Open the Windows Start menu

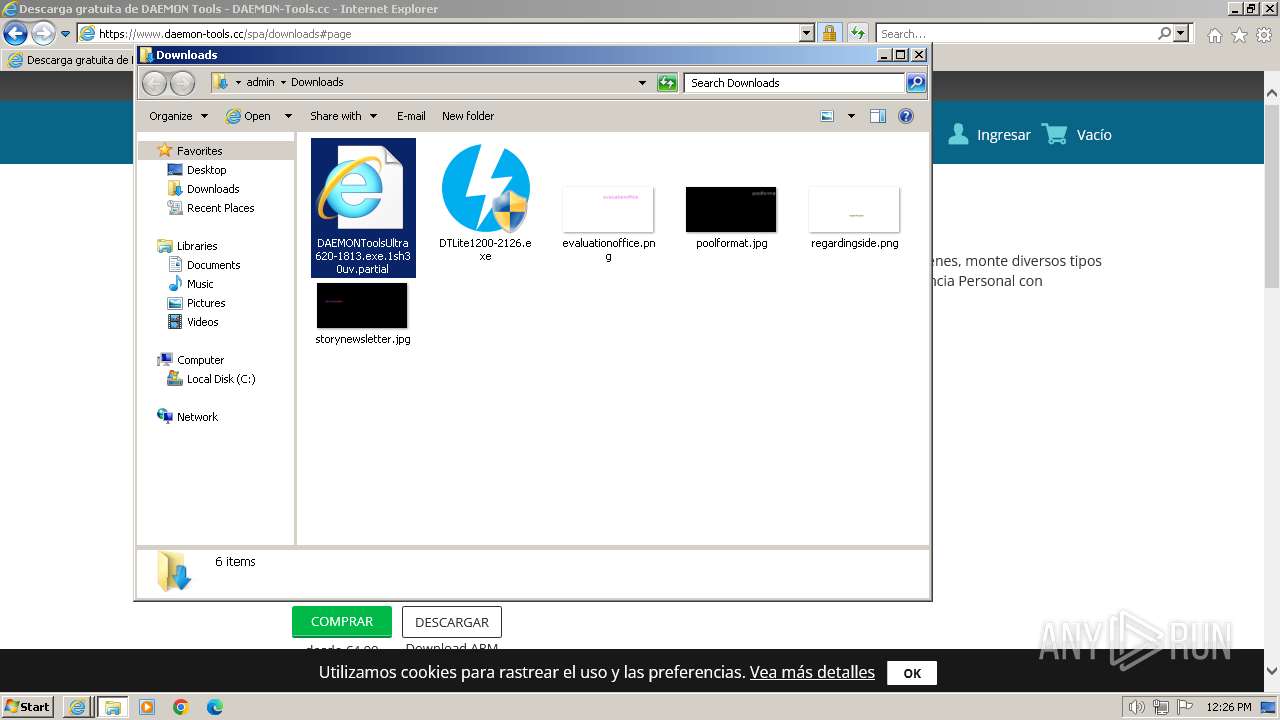coord(28,707)
